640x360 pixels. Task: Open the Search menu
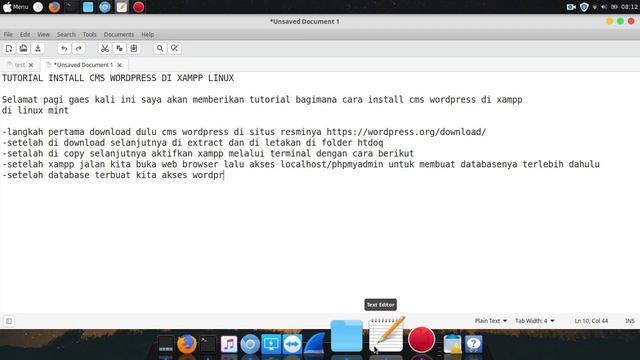pyautogui.click(x=66, y=34)
